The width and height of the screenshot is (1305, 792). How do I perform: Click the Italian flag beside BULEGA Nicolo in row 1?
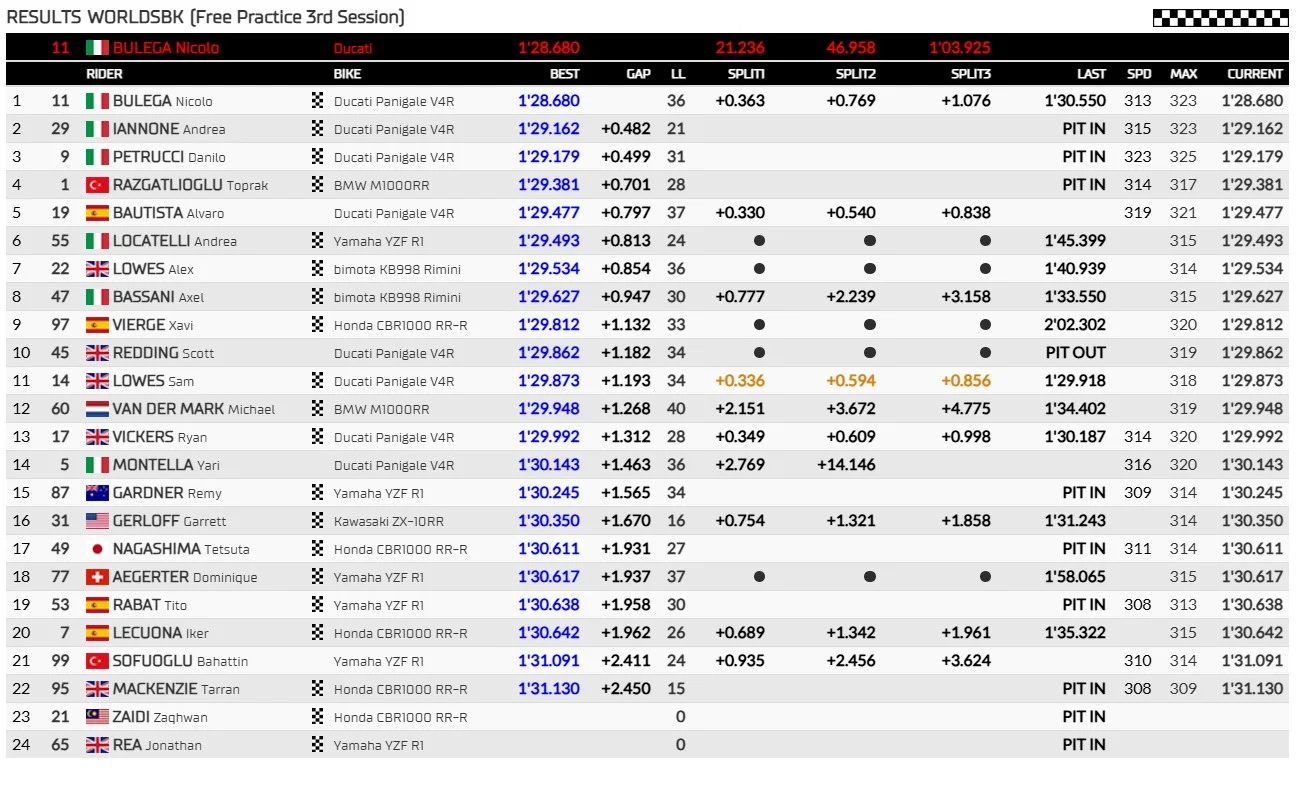[97, 101]
